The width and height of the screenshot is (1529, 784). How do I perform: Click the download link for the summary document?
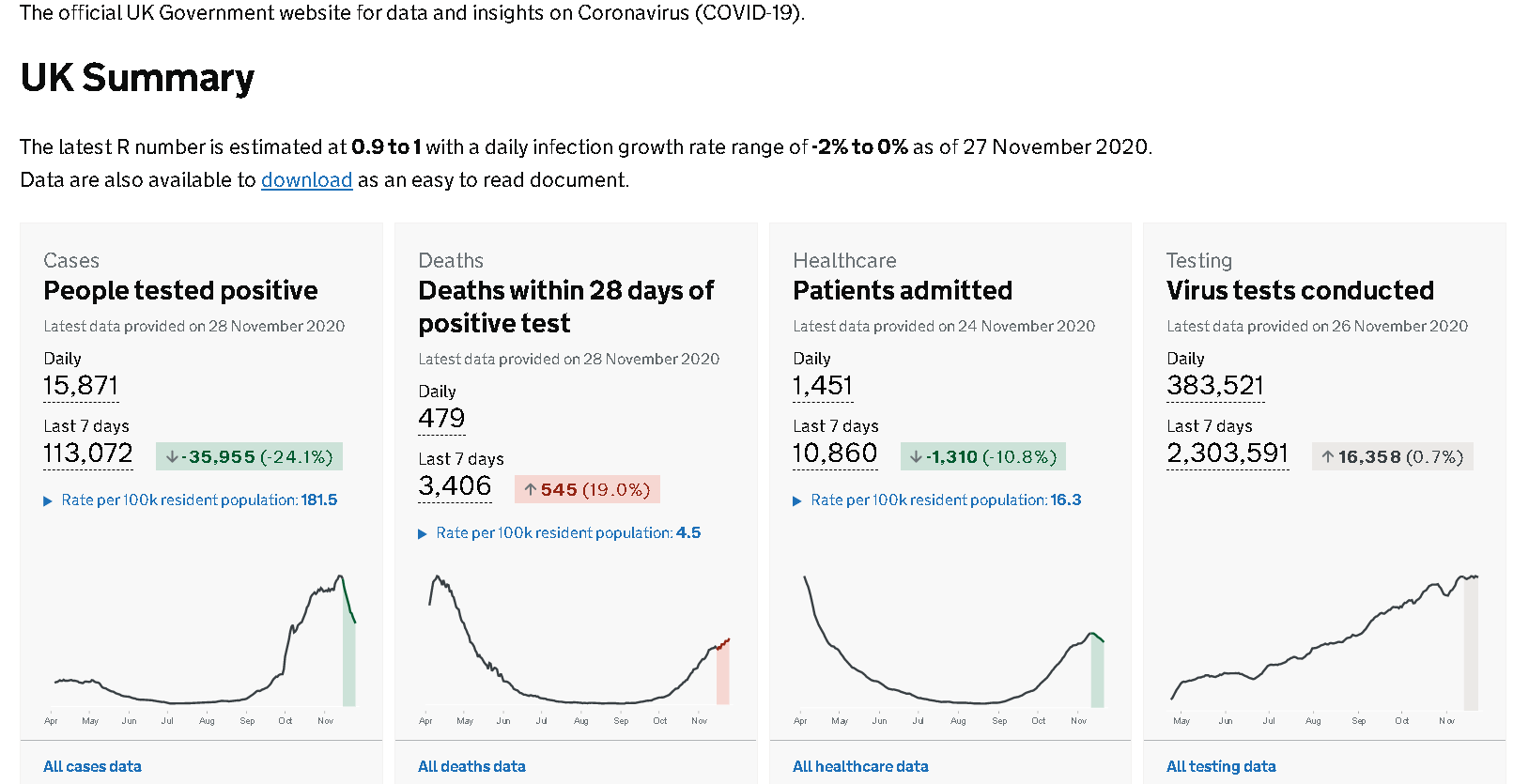pyautogui.click(x=306, y=180)
